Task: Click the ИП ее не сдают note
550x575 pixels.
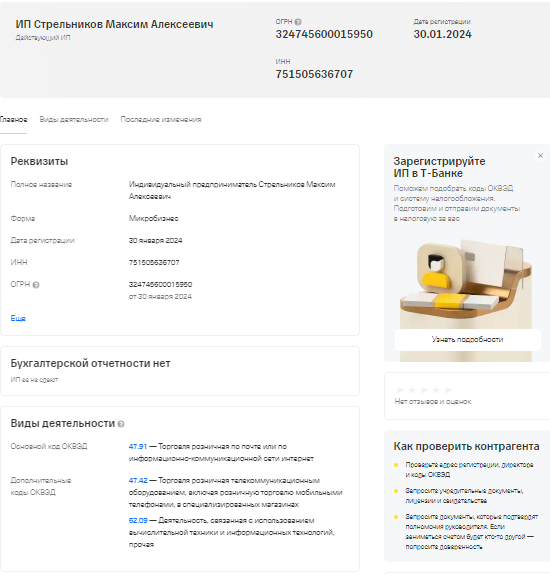Action: point(34,380)
